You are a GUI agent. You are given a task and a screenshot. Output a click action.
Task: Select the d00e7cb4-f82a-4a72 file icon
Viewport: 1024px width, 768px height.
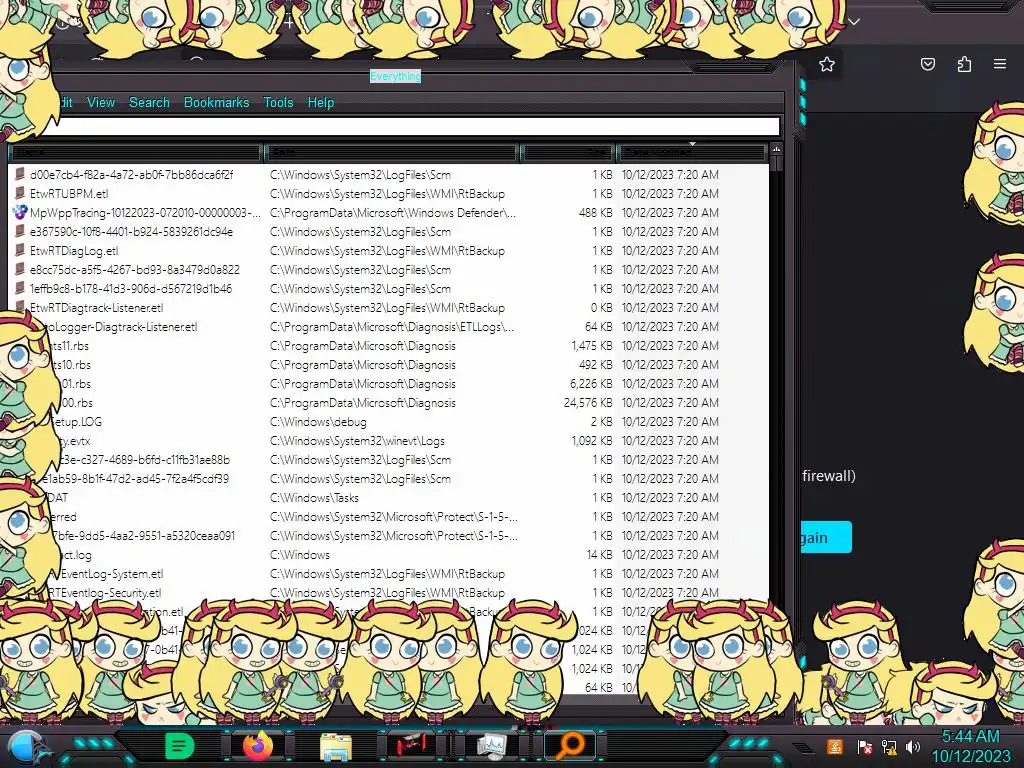point(20,174)
